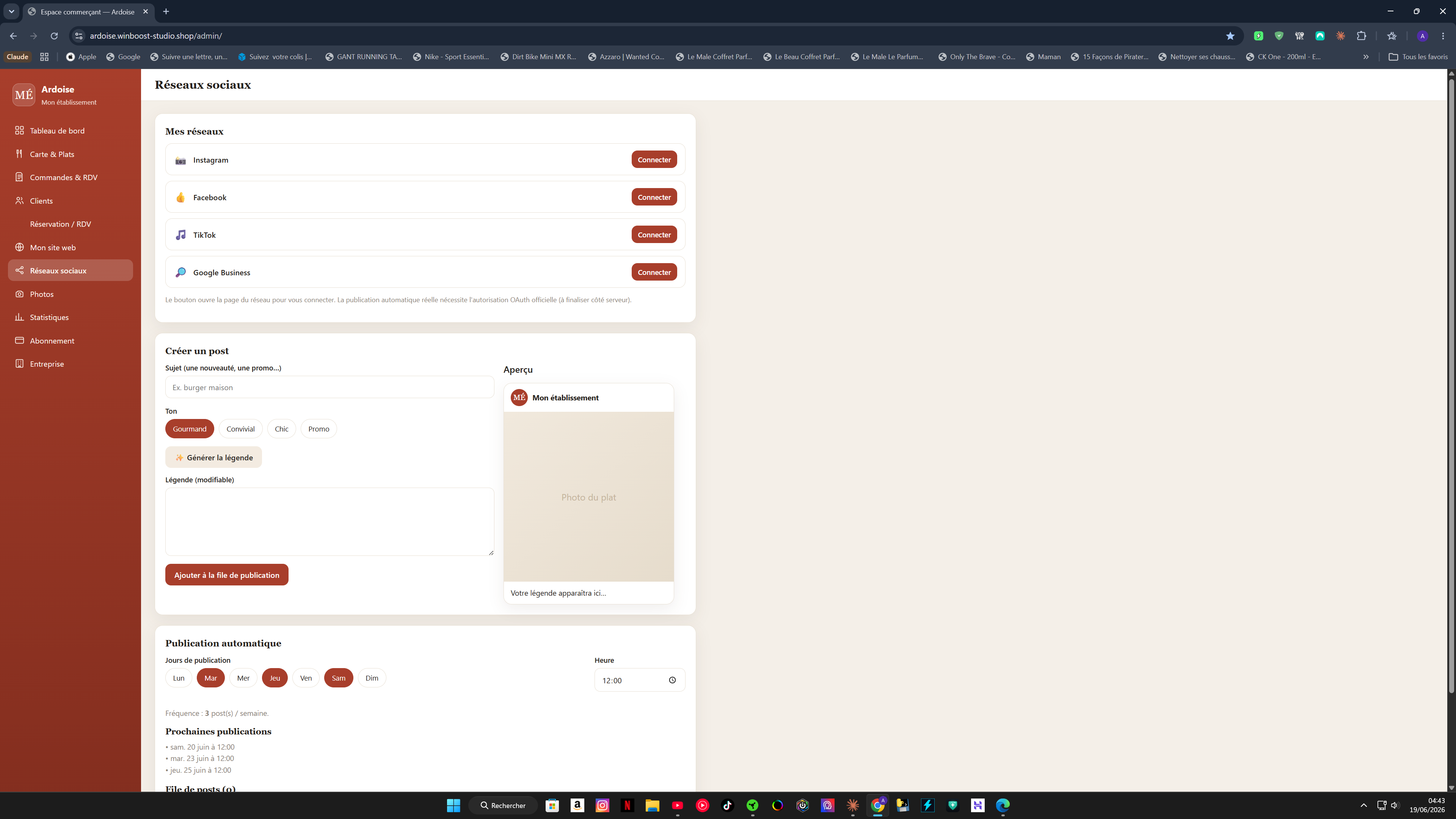
Task: Toggle Mer publication day
Action: tap(243, 678)
